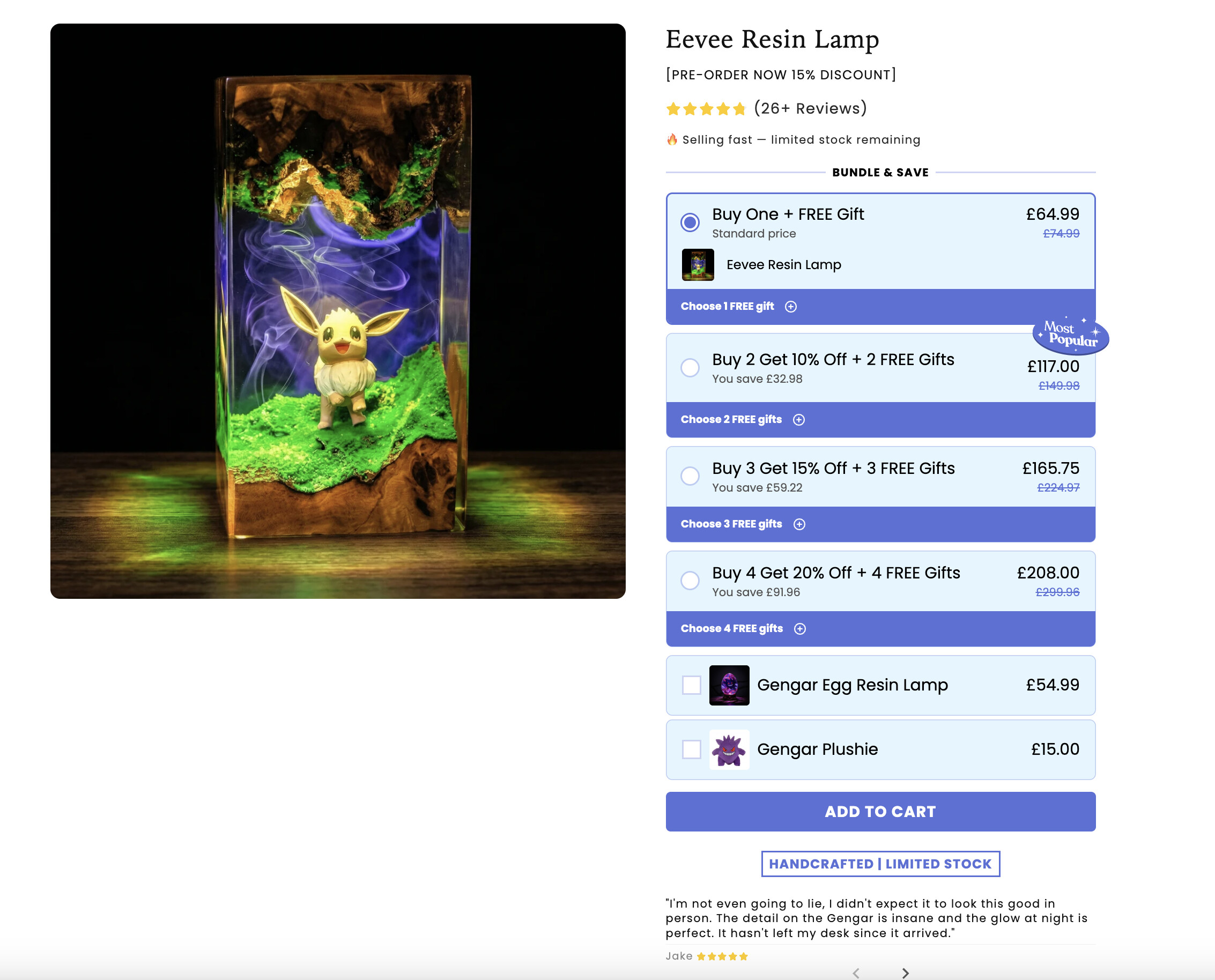
Task: Select Buy 2 Get 10% Off radio button
Action: tap(690, 368)
